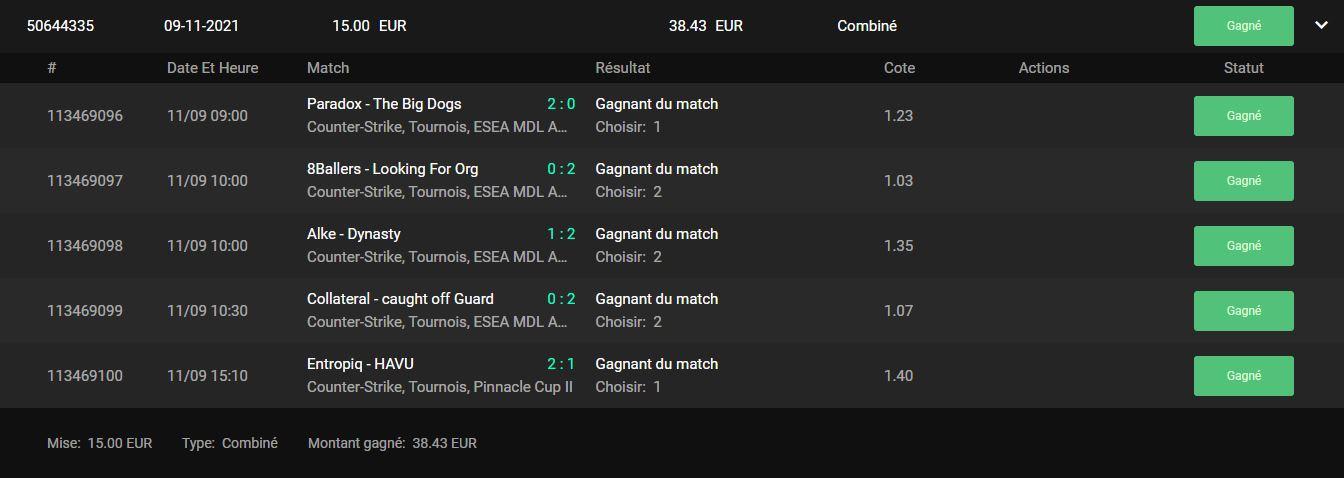
Task: Select the Match column header
Action: (328, 68)
